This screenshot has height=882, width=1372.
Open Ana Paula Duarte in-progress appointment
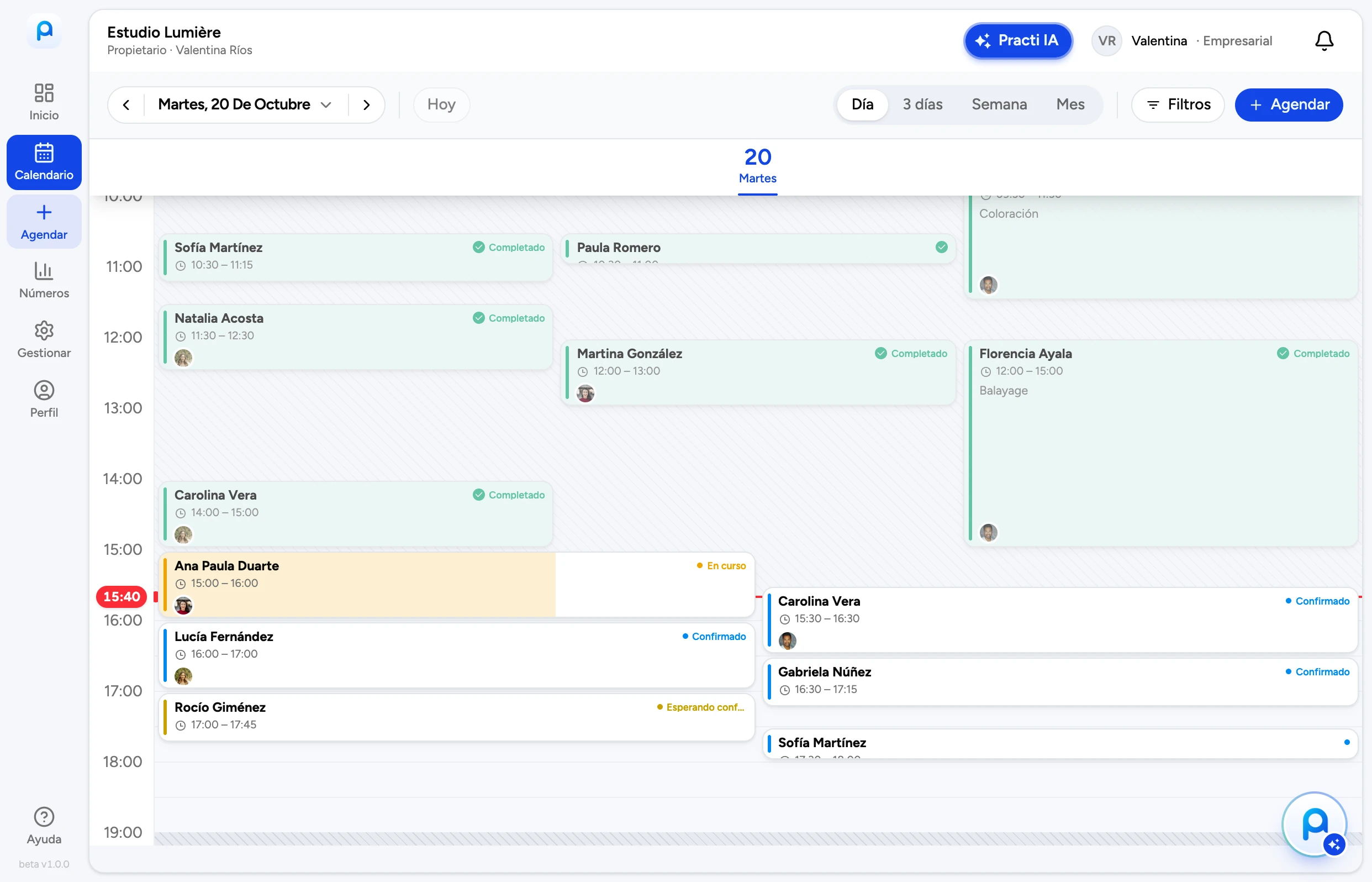456,584
